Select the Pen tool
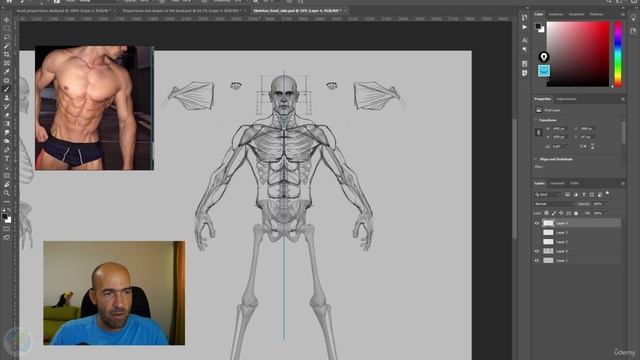 [x=7, y=150]
